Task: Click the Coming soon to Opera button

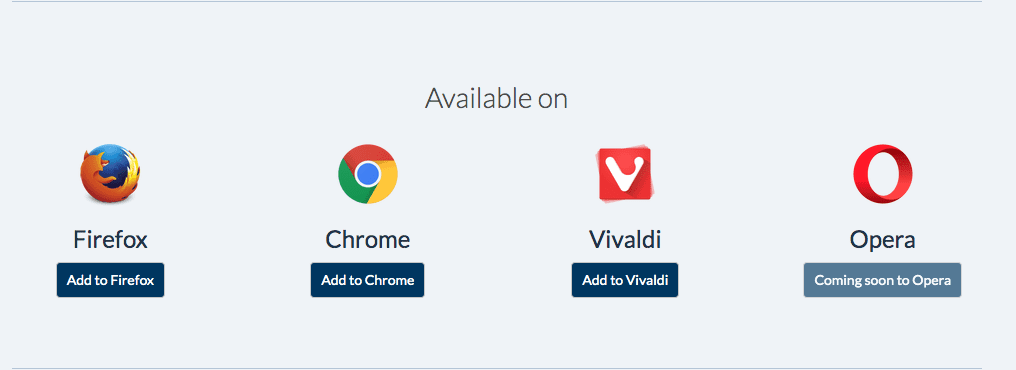Action: coord(883,280)
